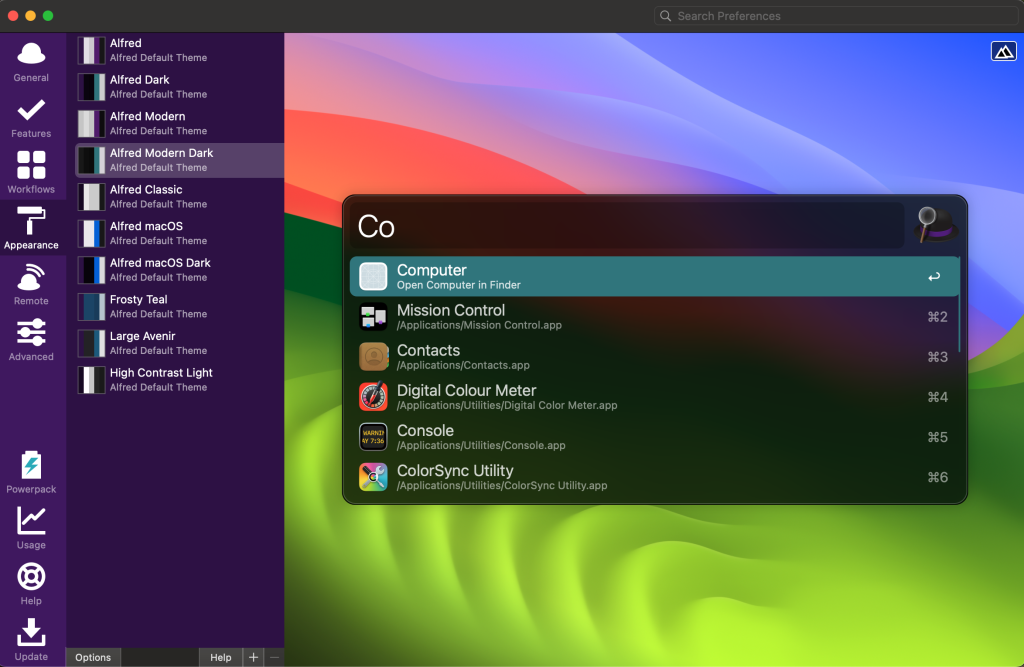
Task: Choose the Alfred Dark theme
Action: [180, 87]
